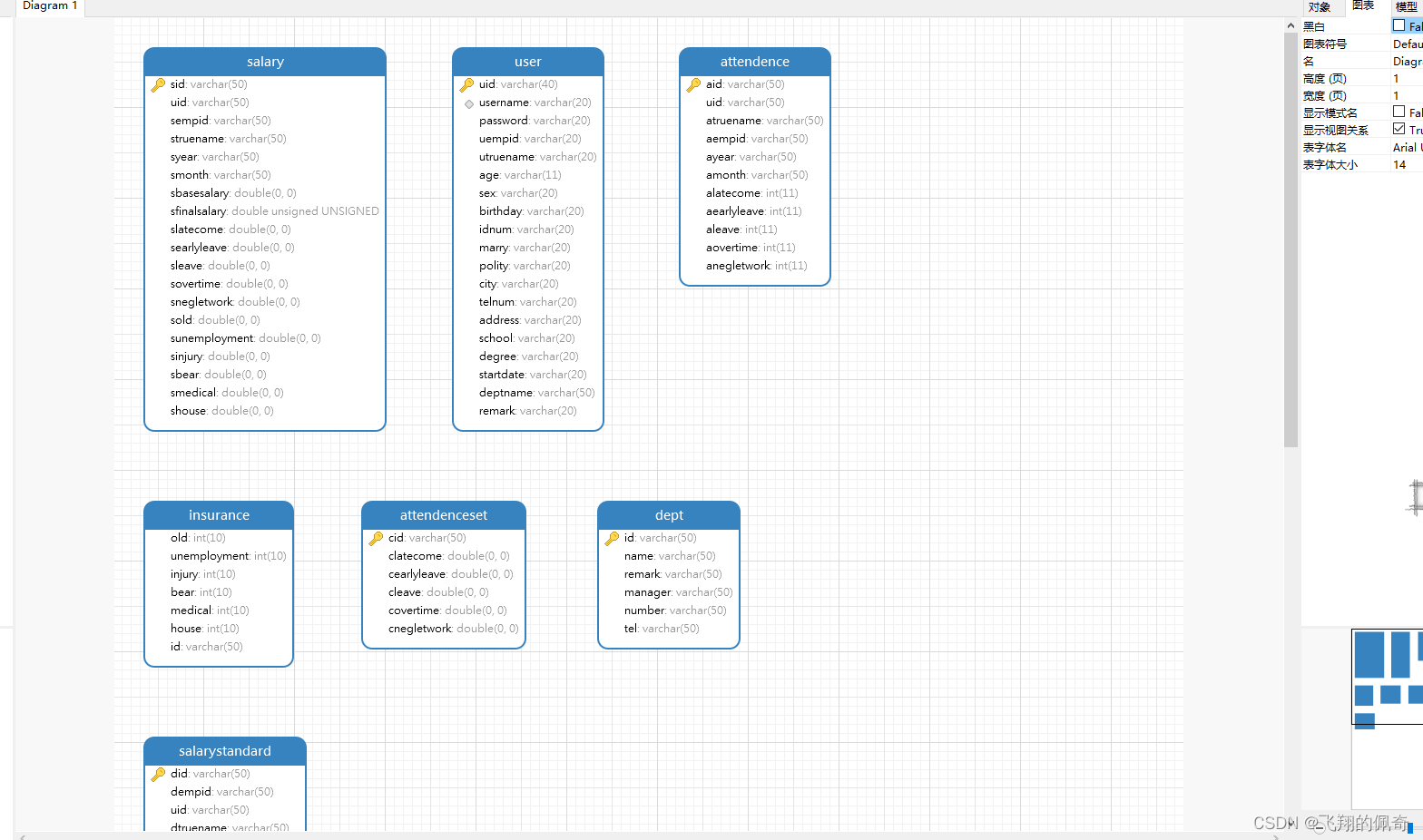Viewport: 1423px width, 840px height.
Task: Click the tel field in dept table
Action: click(x=662, y=629)
